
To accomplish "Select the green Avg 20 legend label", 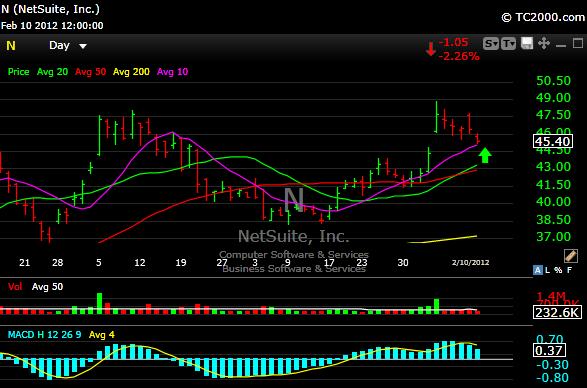I will (52, 72).
